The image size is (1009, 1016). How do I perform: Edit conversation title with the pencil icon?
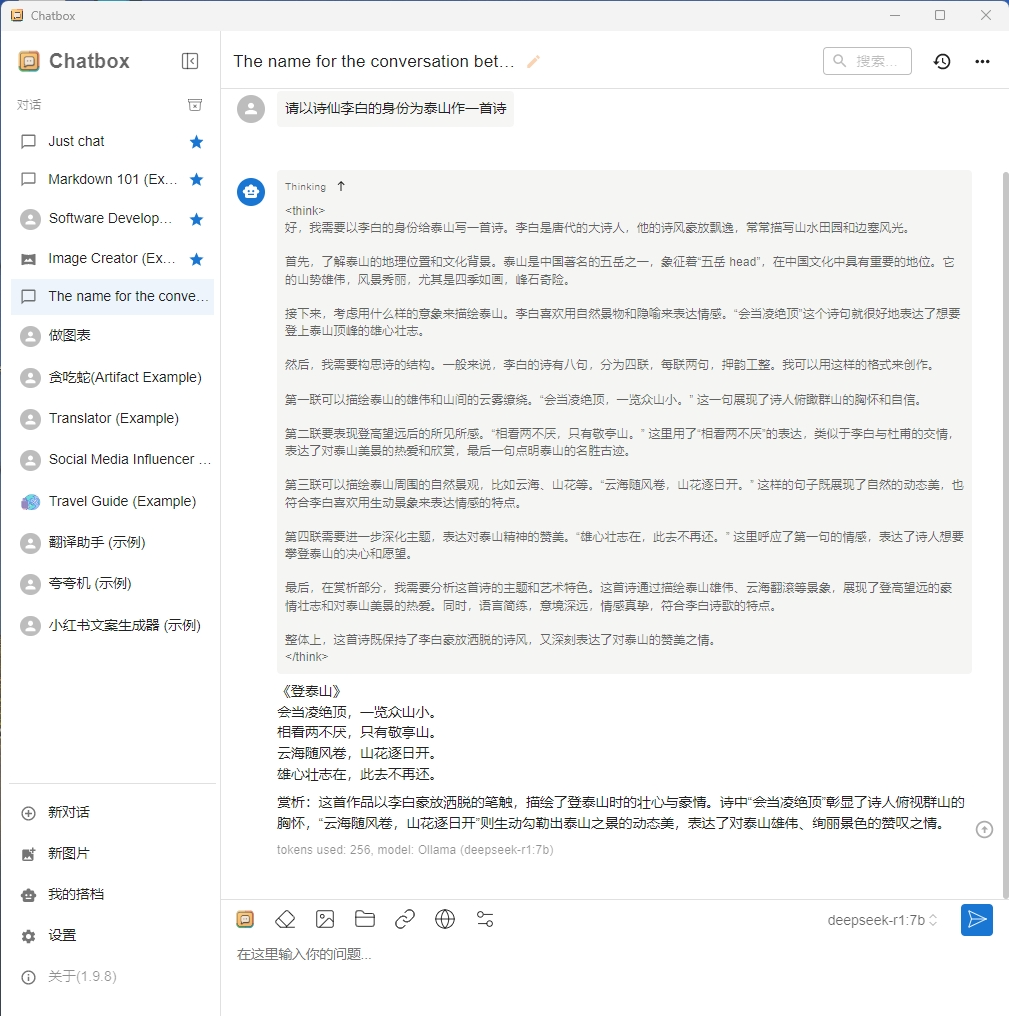click(x=533, y=62)
